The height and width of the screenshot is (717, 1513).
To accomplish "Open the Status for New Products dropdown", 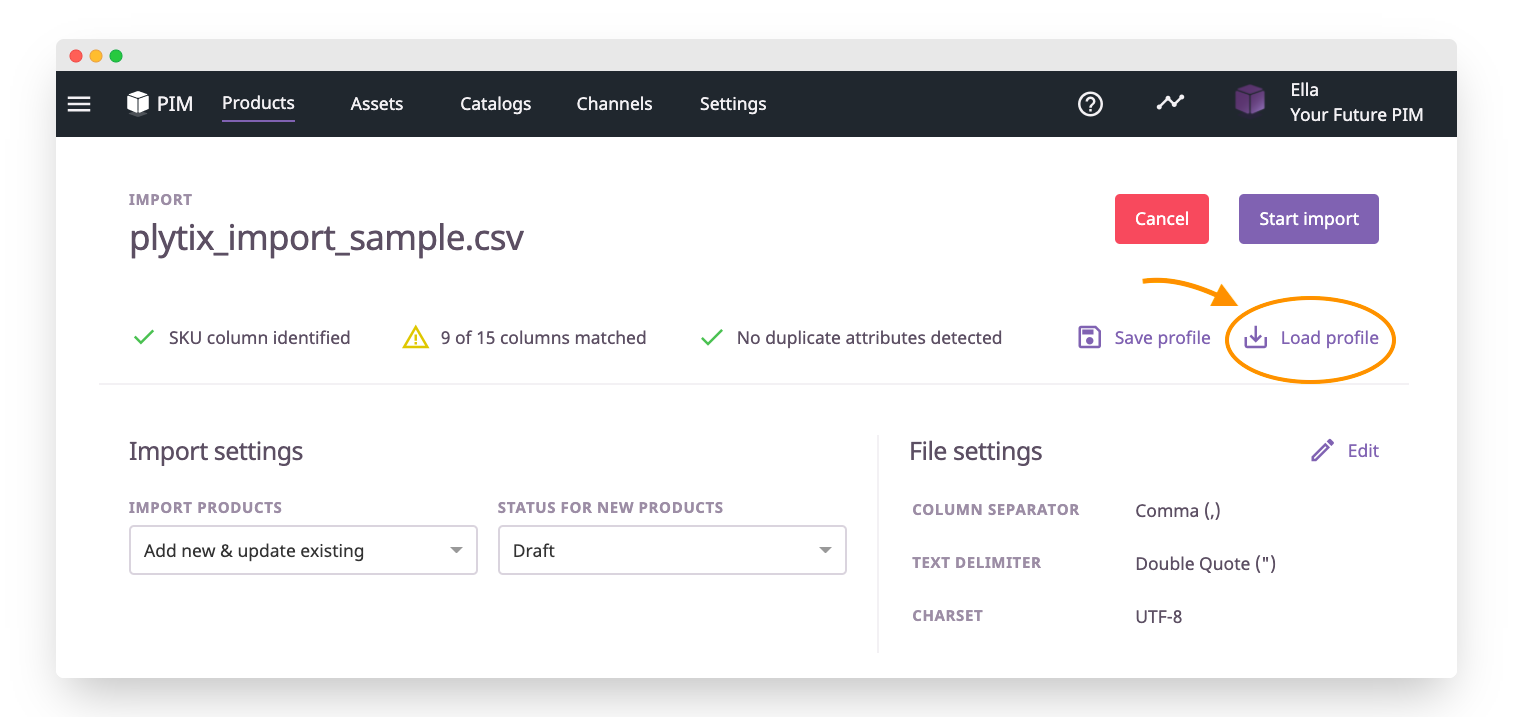I will (672, 551).
